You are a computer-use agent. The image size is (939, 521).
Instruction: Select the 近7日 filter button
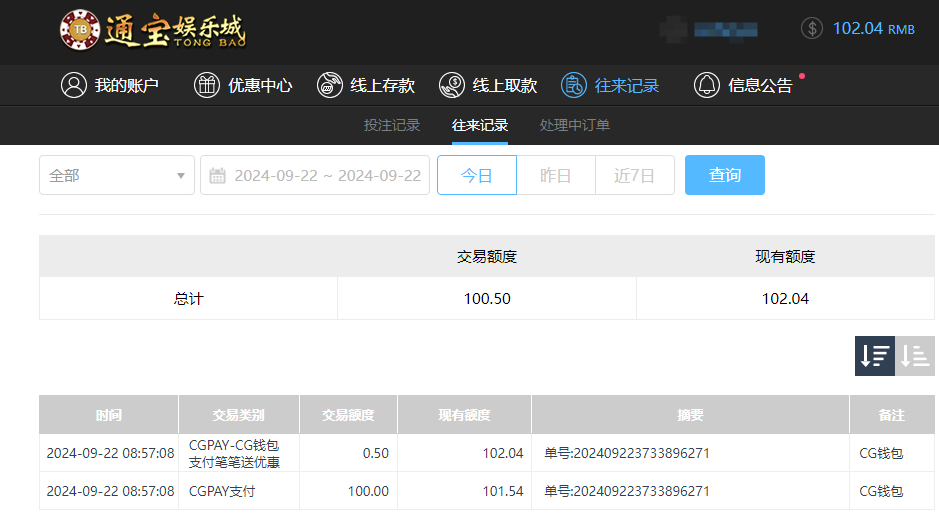pos(634,175)
